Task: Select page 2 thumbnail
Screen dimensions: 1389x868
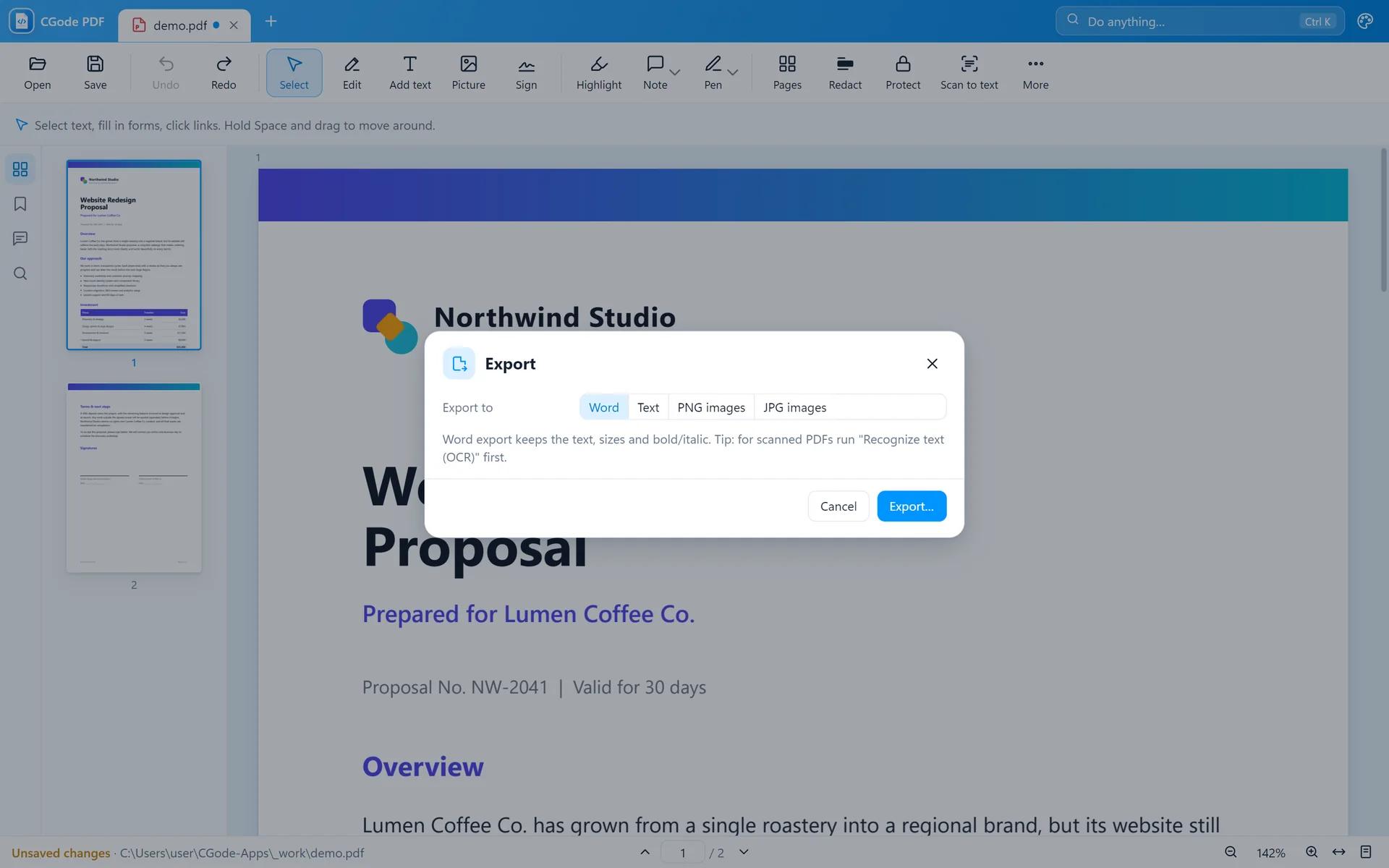Action: [x=134, y=478]
